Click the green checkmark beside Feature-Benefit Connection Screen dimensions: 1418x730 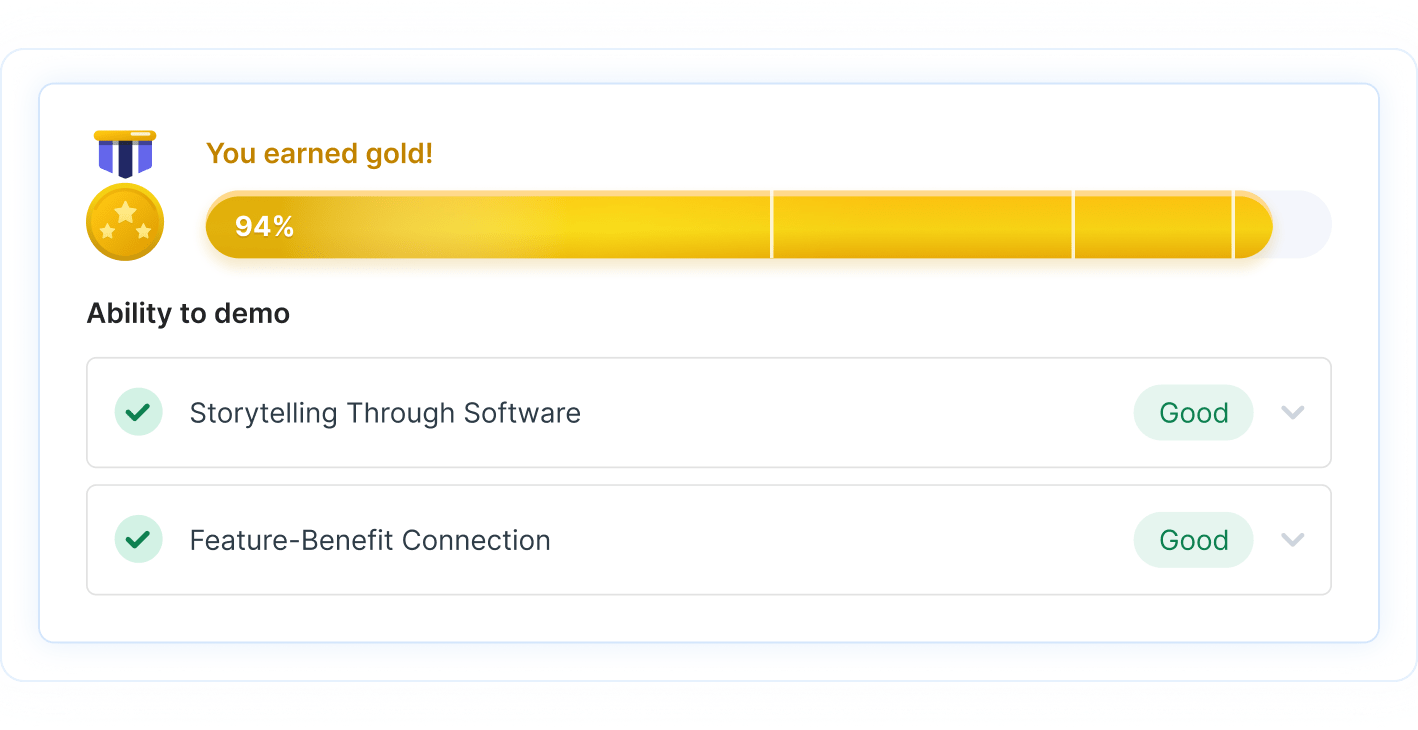[x=138, y=540]
